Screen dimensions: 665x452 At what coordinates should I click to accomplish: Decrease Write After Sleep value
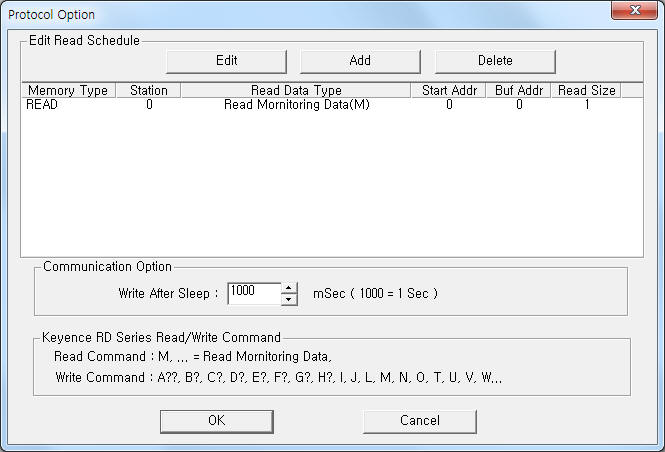(289, 299)
